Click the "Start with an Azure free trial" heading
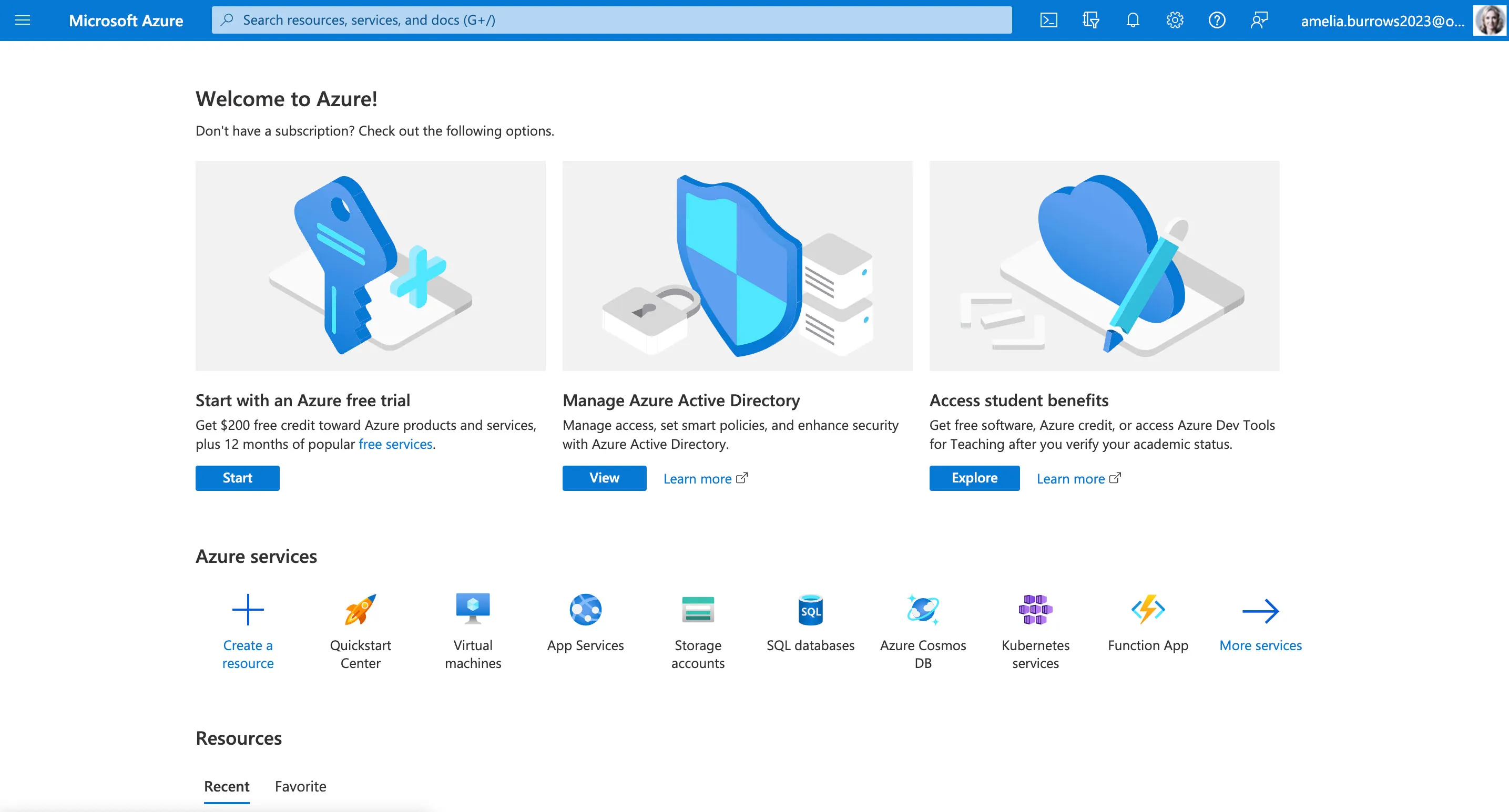The width and height of the screenshot is (1509, 812). [303, 400]
